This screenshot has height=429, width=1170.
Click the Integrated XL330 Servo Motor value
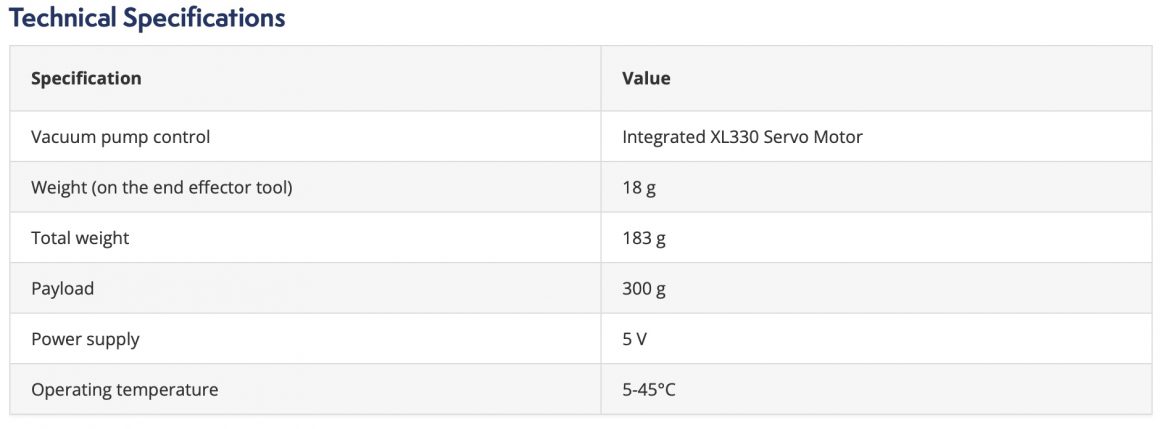coord(742,137)
